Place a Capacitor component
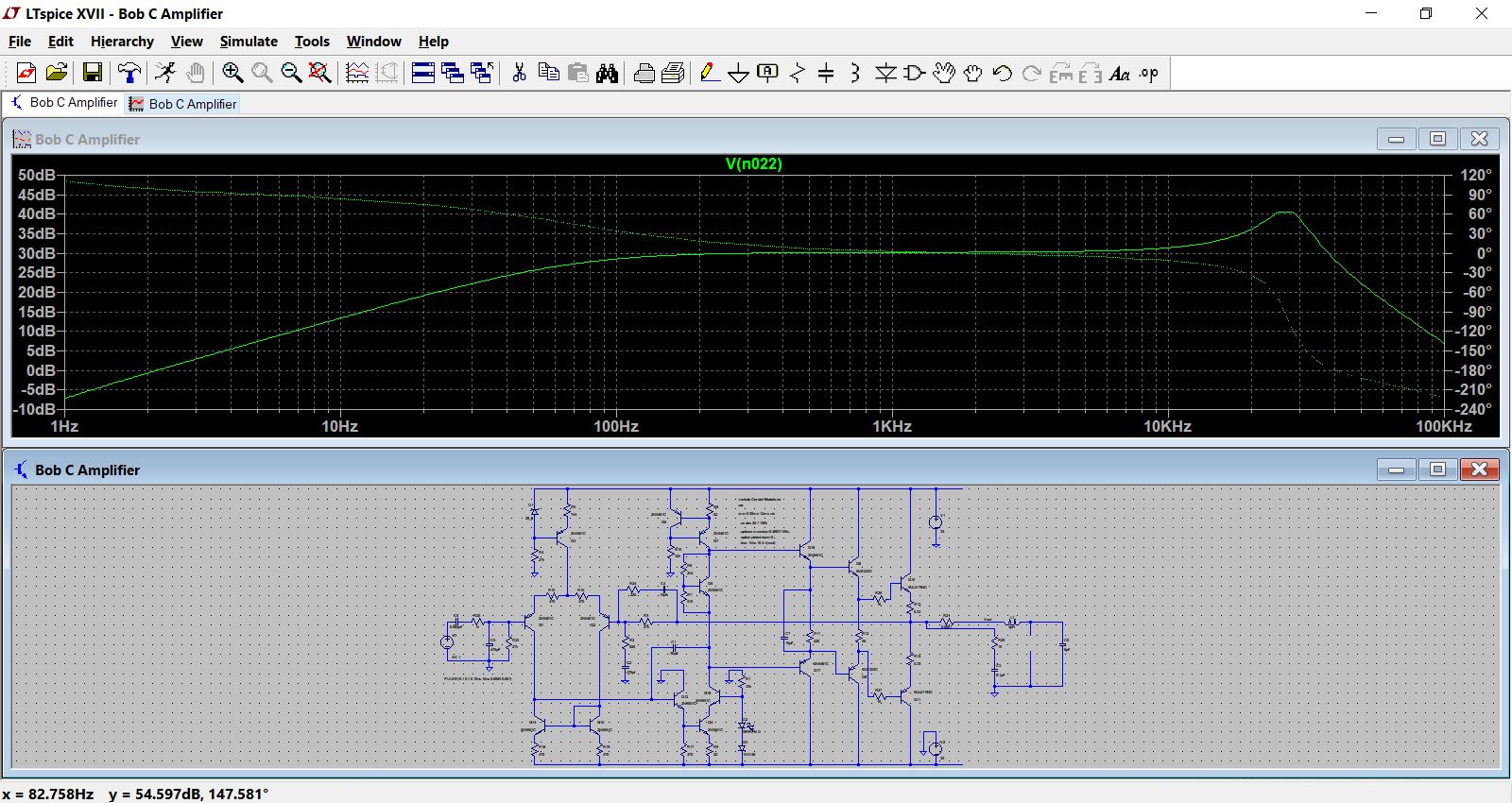Image resolution: width=1512 pixels, height=803 pixels. [826, 73]
